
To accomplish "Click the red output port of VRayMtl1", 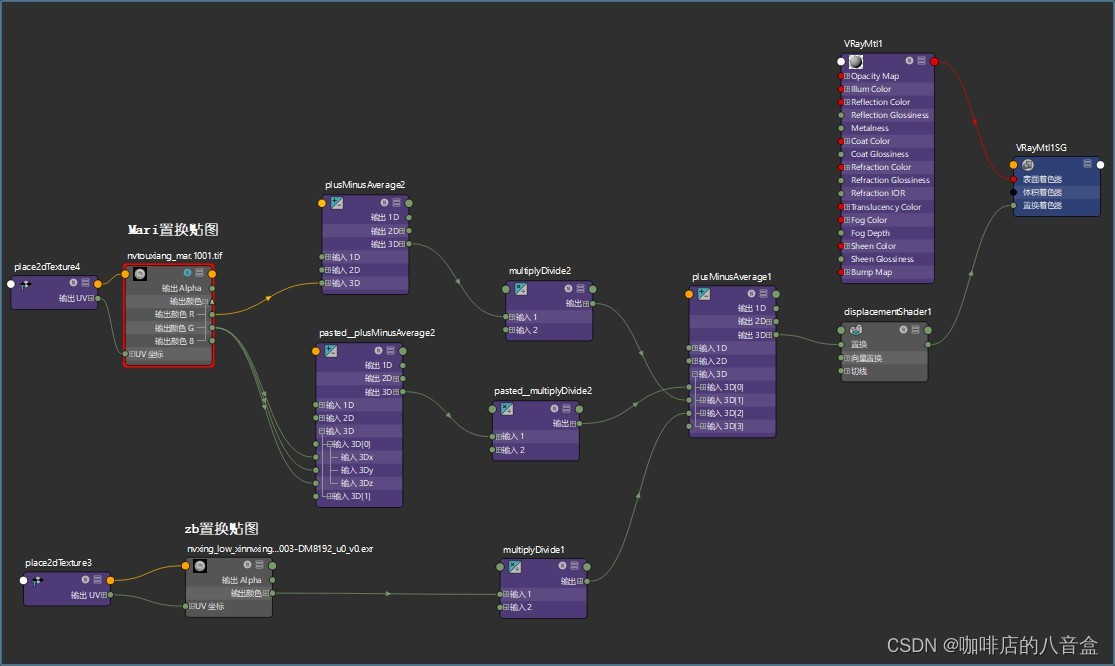I will click(x=935, y=62).
